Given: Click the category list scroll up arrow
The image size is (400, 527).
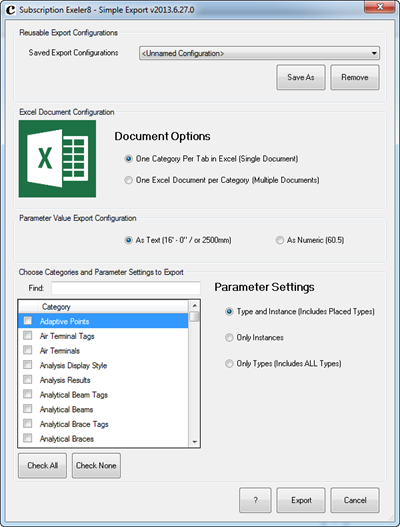Looking at the screenshot, I should 195,306.
